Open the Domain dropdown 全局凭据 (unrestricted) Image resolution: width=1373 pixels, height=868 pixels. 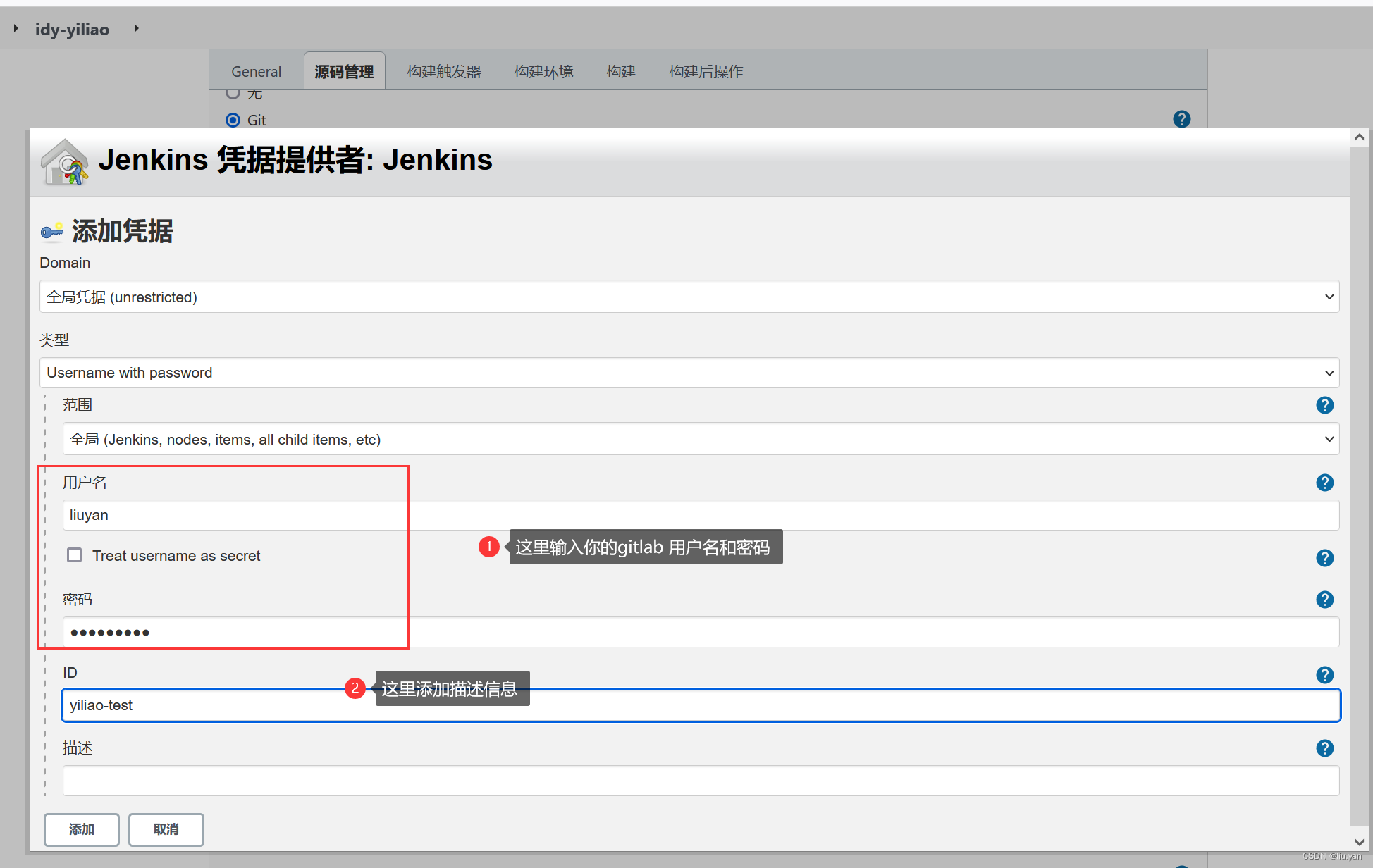pyautogui.click(x=689, y=297)
